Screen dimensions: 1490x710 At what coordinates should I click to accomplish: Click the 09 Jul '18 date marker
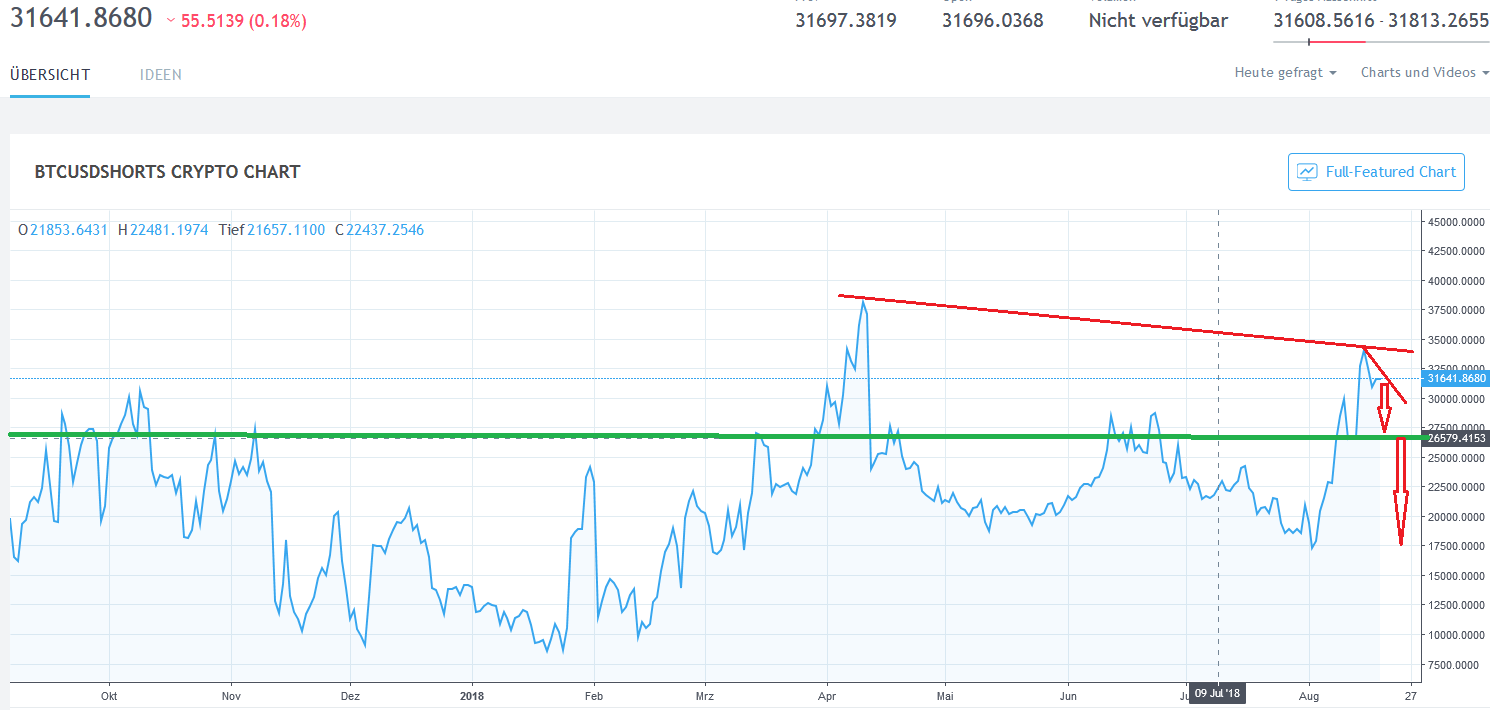(1218, 692)
